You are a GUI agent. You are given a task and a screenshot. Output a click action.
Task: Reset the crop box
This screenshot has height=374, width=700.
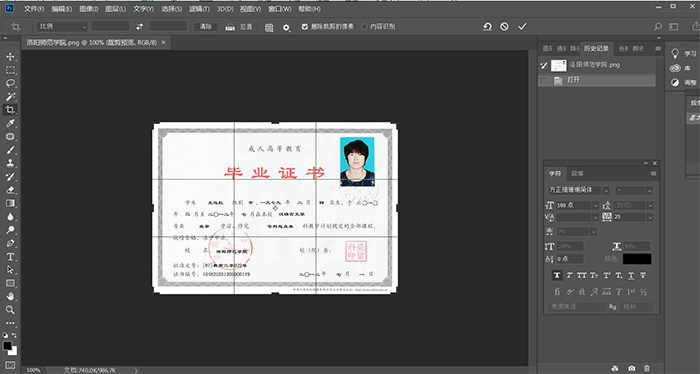tap(488, 27)
